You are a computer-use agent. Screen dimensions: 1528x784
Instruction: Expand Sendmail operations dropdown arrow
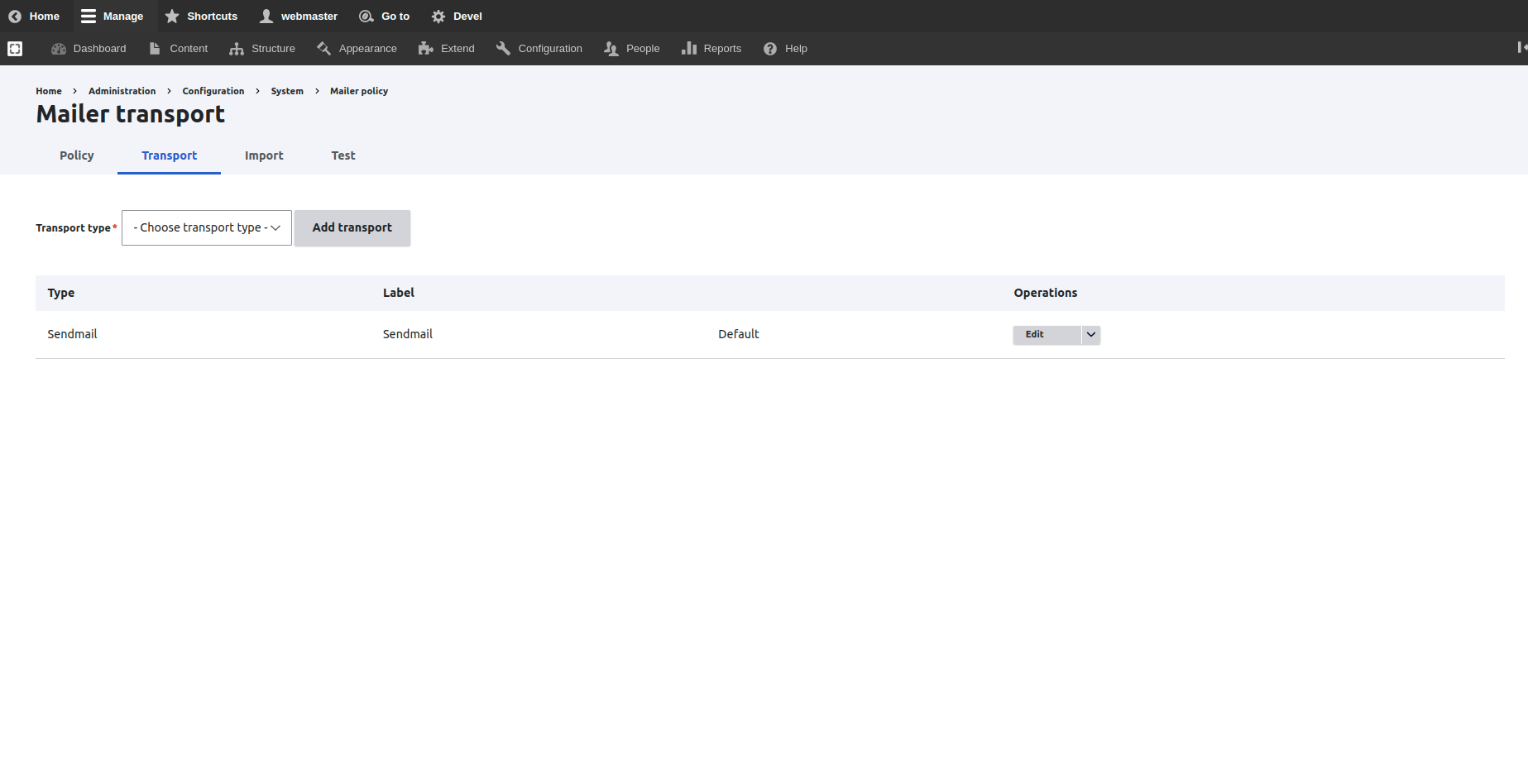[x=1091, y=335]
